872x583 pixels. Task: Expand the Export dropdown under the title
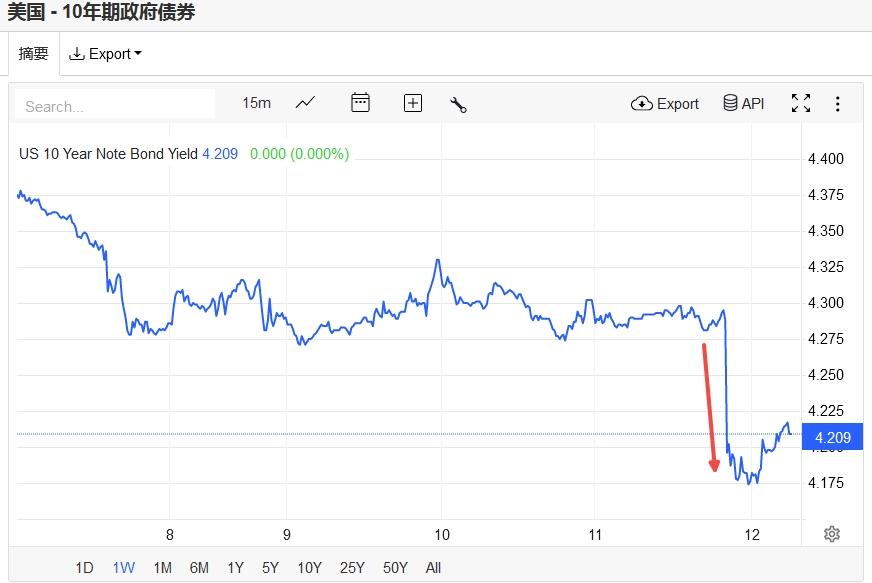click(x=105, y=54)
